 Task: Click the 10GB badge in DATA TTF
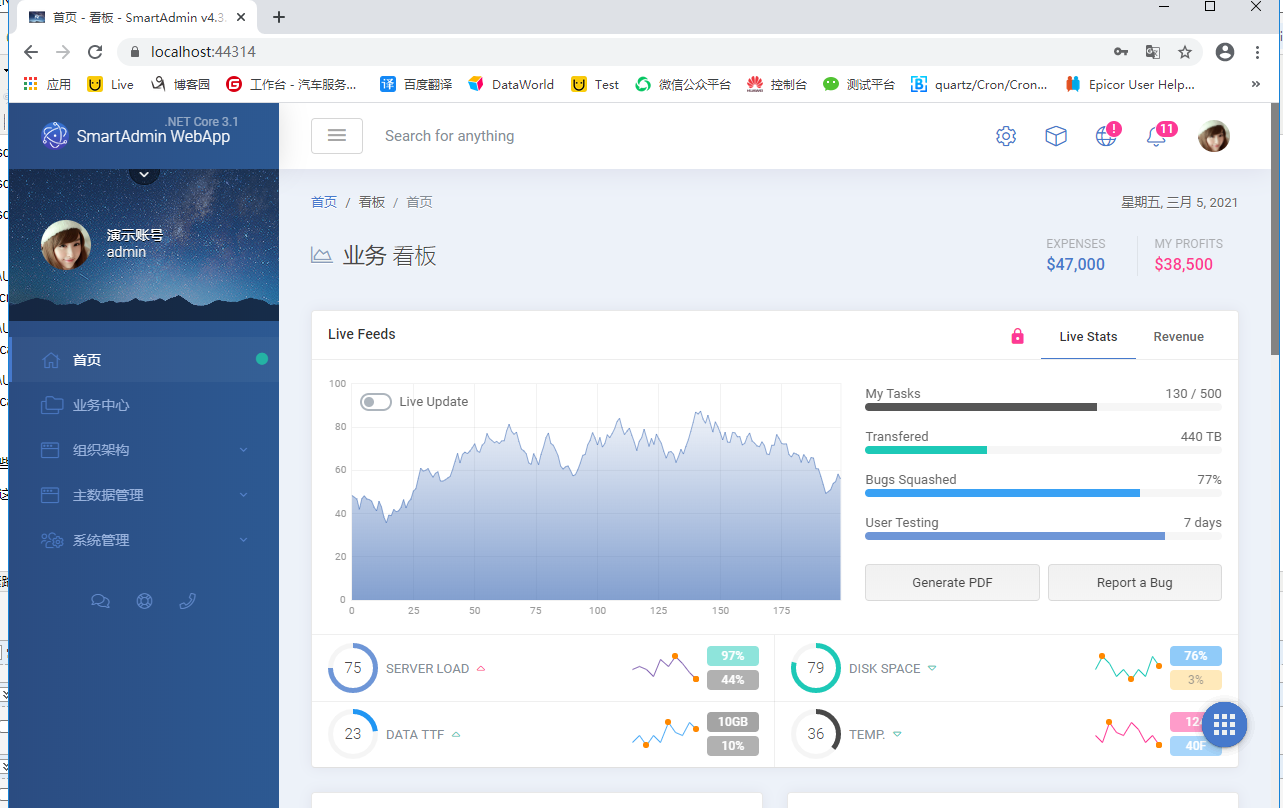(733, 722)
